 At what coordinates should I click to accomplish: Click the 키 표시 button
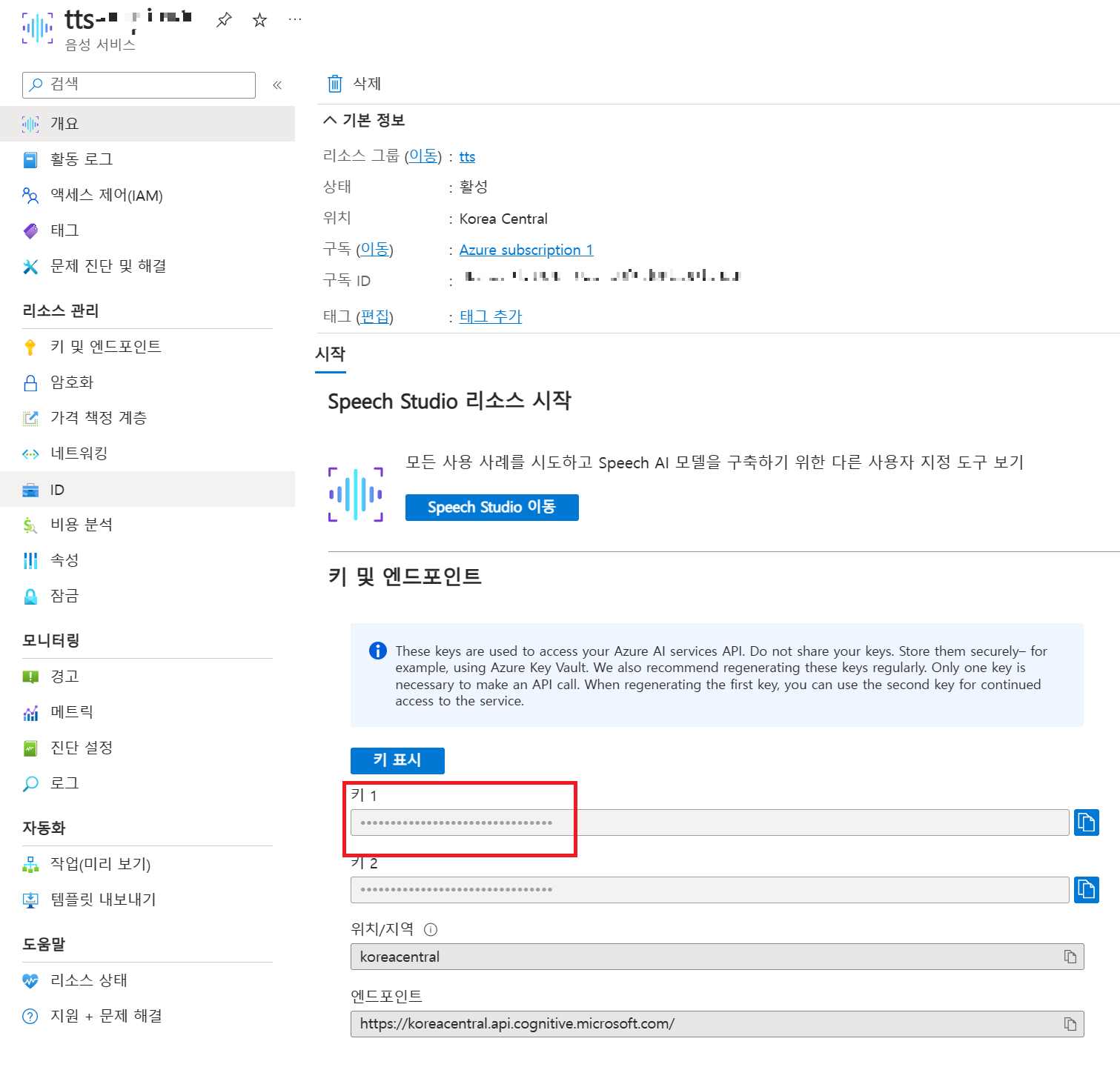(x=397, y=760)
